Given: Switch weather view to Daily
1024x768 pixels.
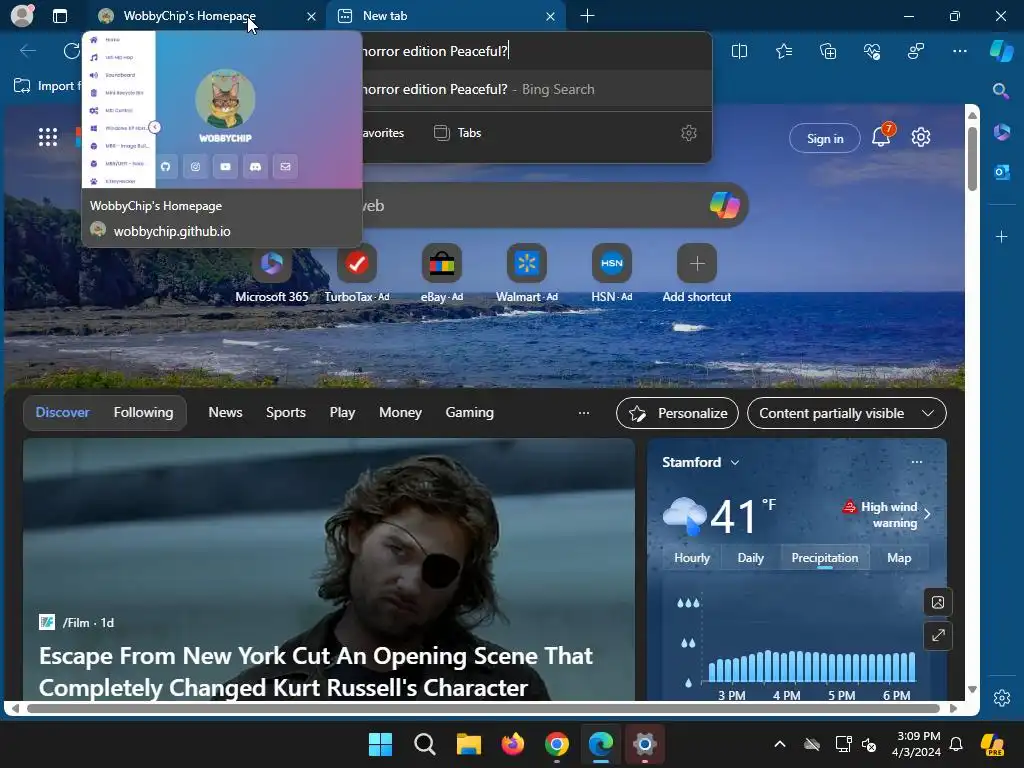Looking at the screenshot, I should pos(750,558).
